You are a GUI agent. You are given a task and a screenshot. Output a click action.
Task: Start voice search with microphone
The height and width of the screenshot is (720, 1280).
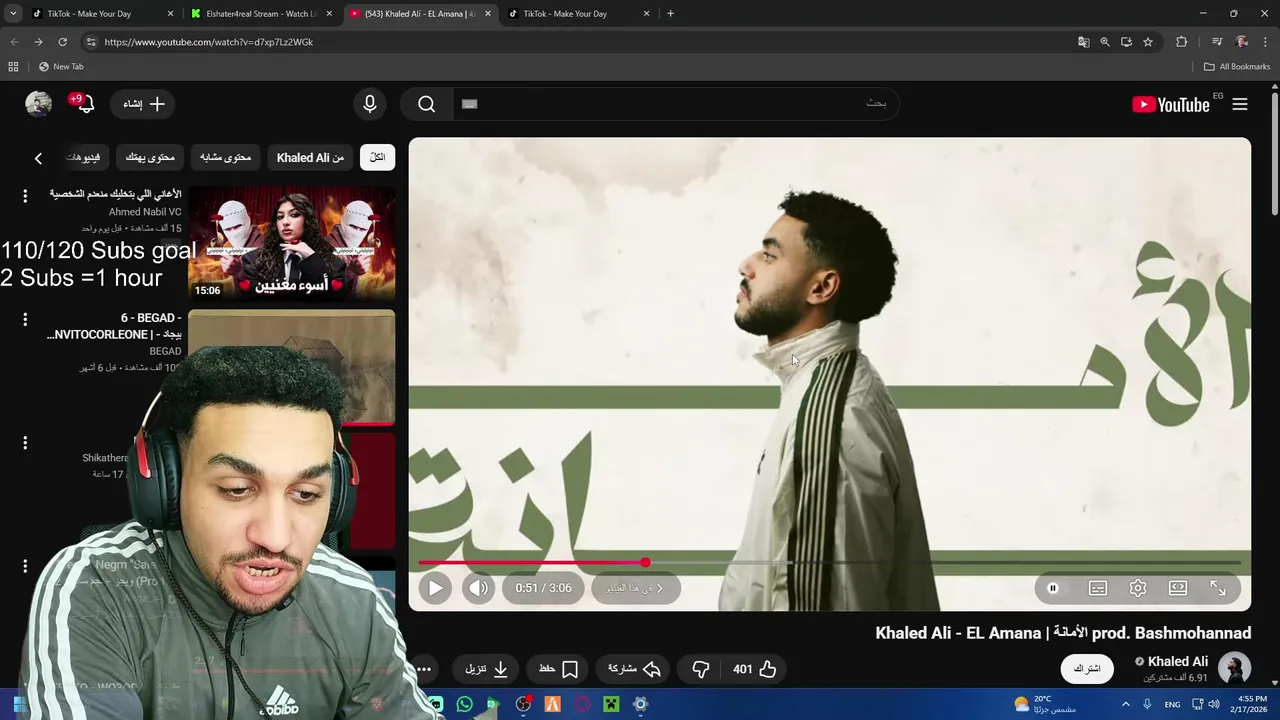tap(370, 104)
